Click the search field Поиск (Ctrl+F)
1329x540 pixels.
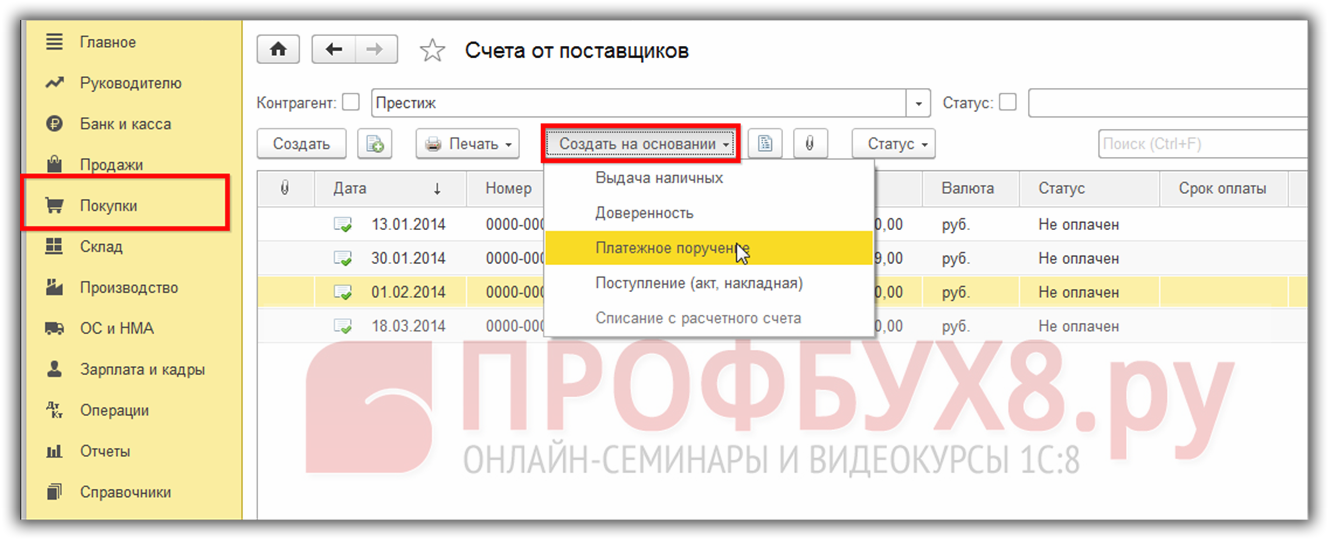1200,144
